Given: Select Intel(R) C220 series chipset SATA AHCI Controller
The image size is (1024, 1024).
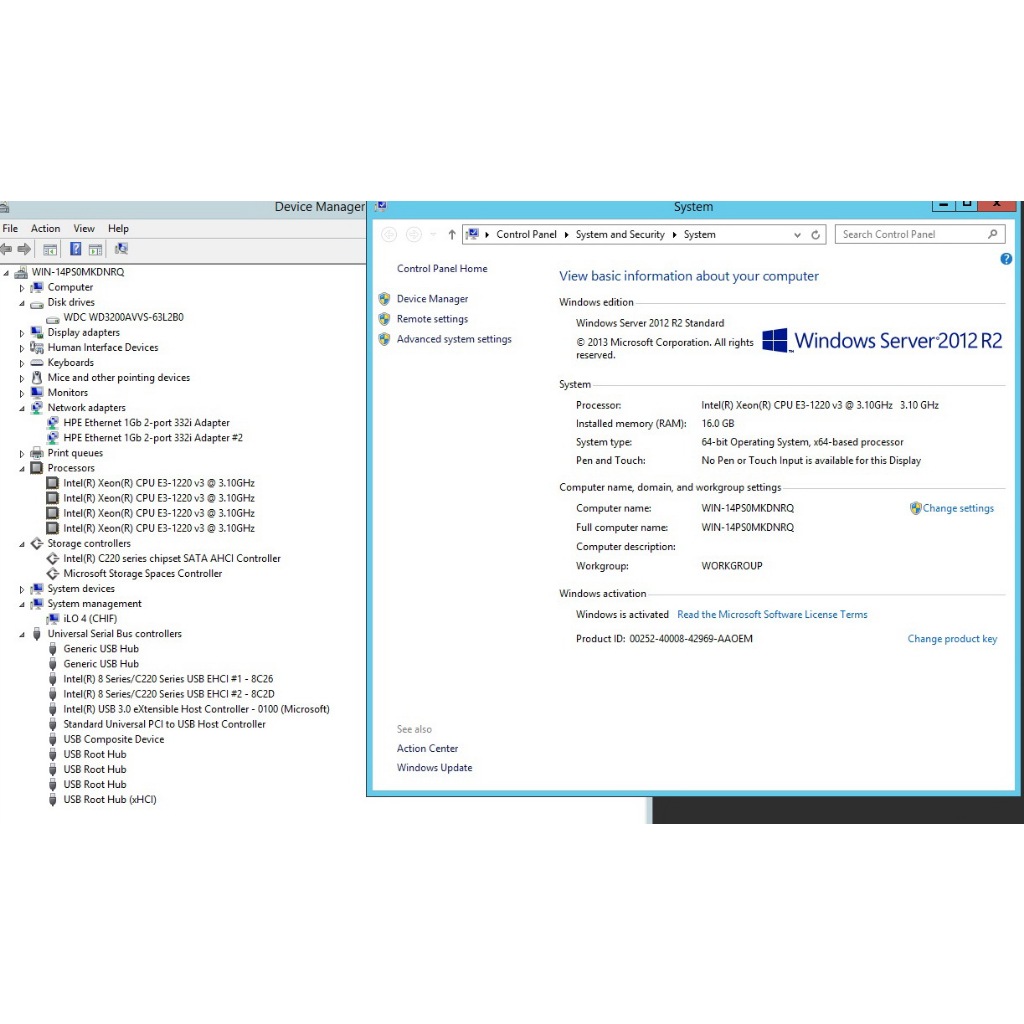Looking at the screenshot, I should pos(172,558).
